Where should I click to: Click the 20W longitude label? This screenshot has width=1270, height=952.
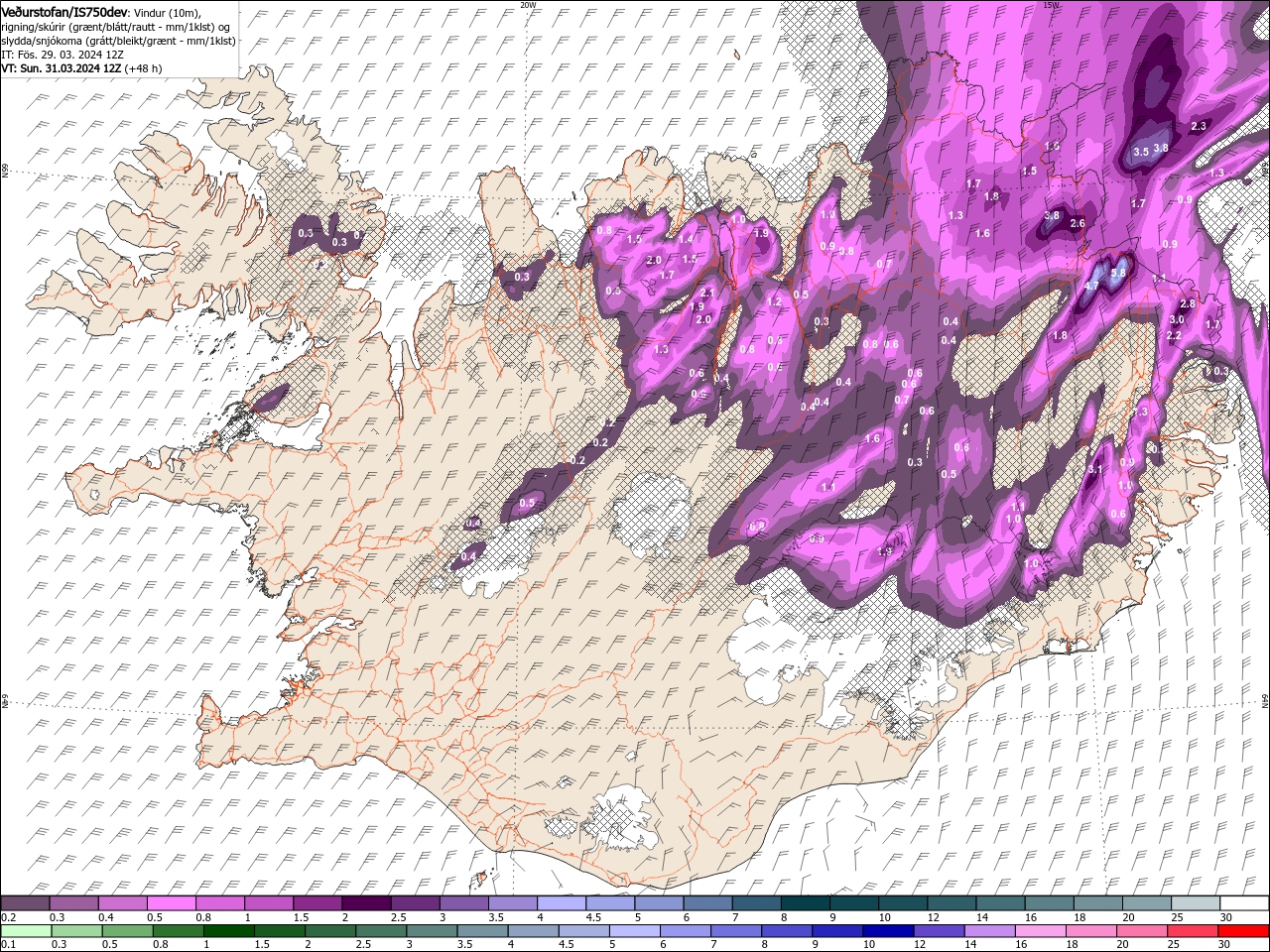pyautogui.click(x=528, y=4)
